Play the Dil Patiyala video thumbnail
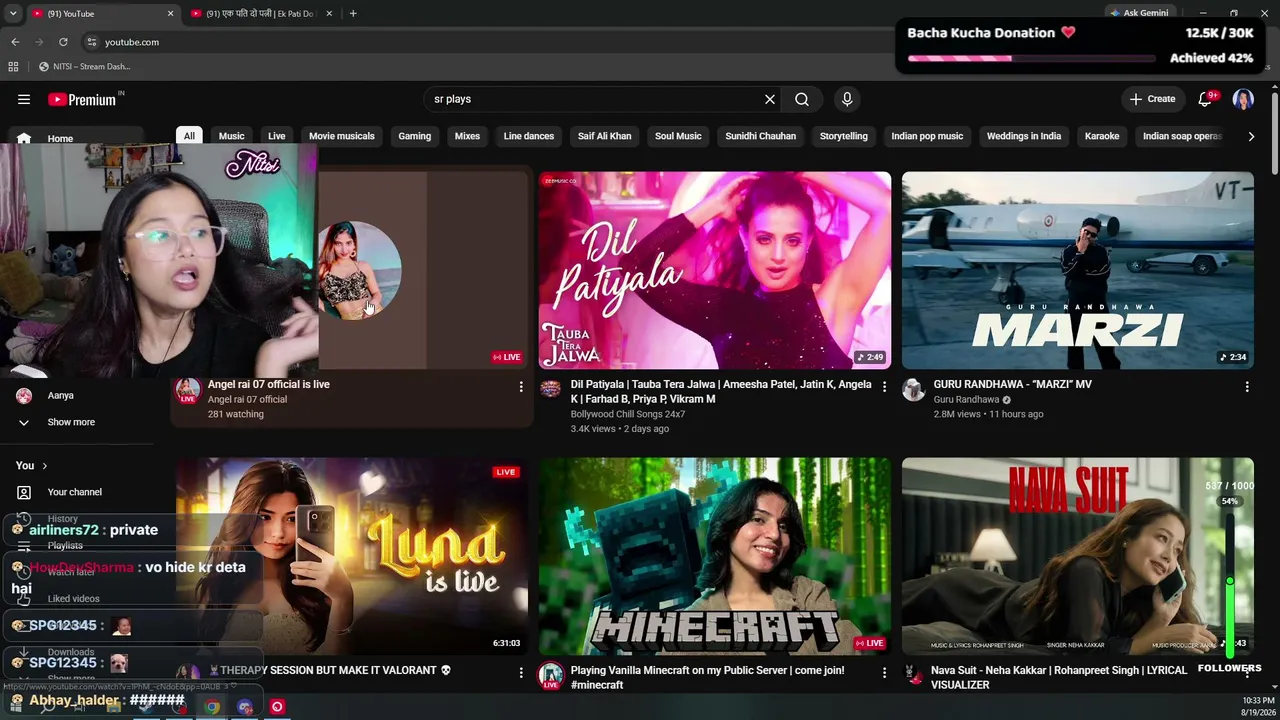Image resolution: width=1280 pixels, height=720 pixels. click(x=715, y=270)
